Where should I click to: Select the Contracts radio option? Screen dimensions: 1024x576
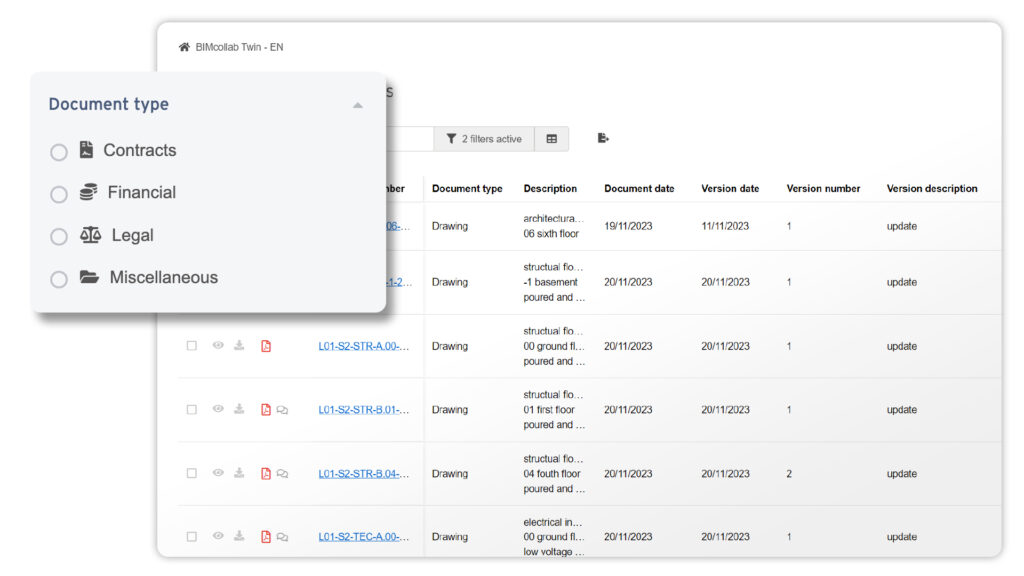click(59, 152)
